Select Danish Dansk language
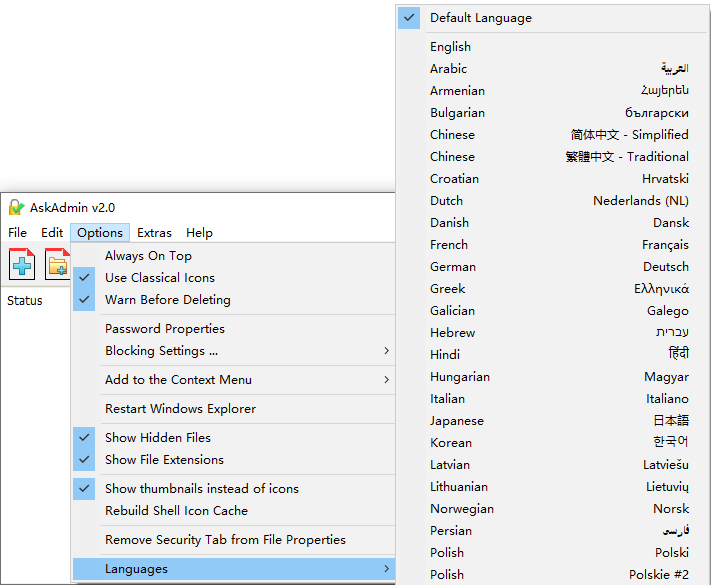 552,223
